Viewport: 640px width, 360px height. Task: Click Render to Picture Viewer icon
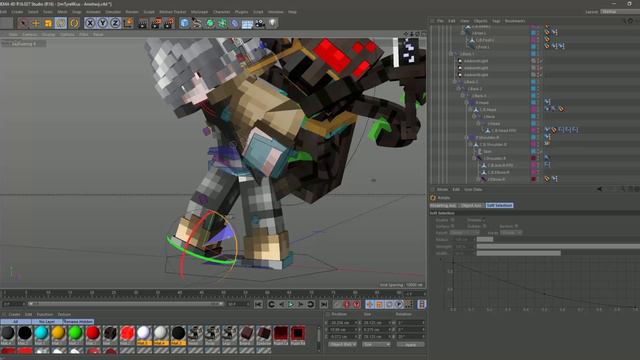click(x=156, y=23)
